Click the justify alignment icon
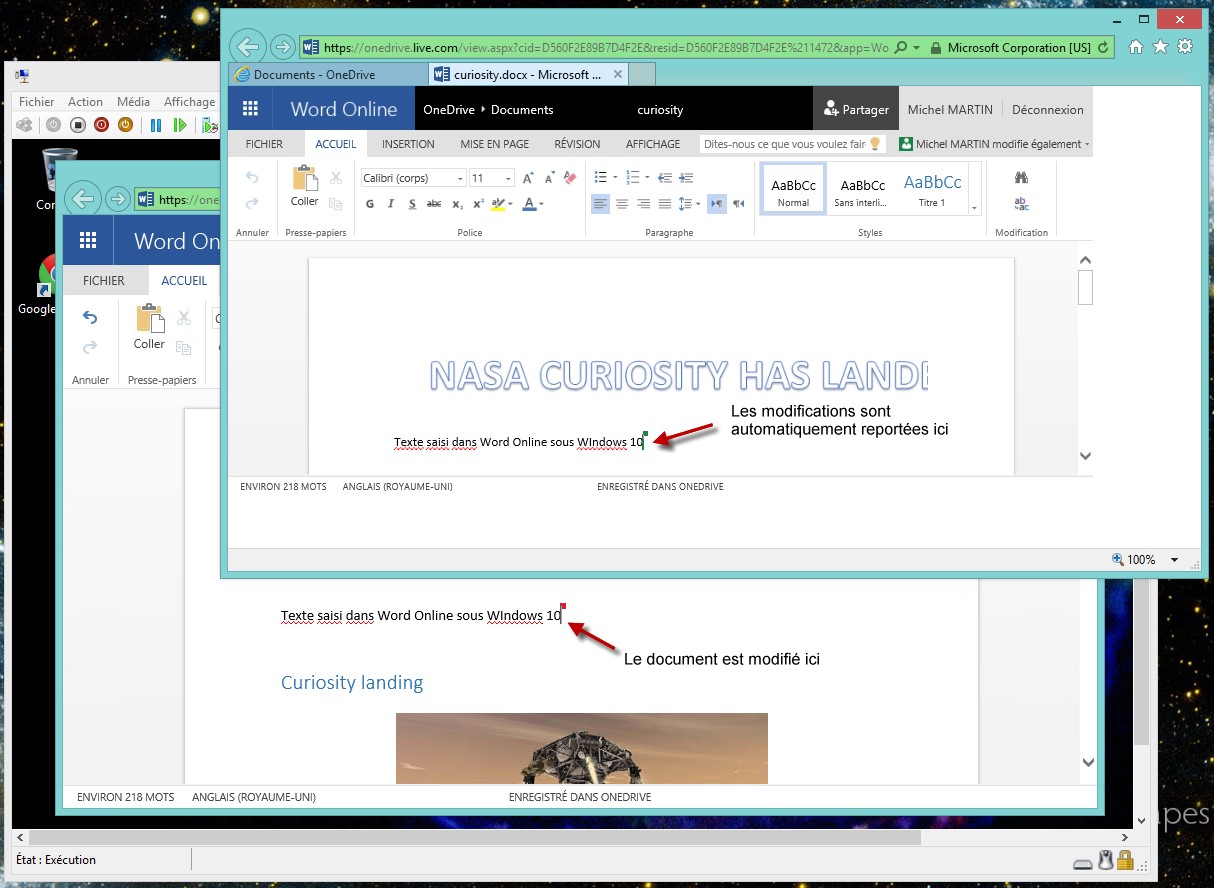This screenshot has width=1214, height=888. [663, 204]
